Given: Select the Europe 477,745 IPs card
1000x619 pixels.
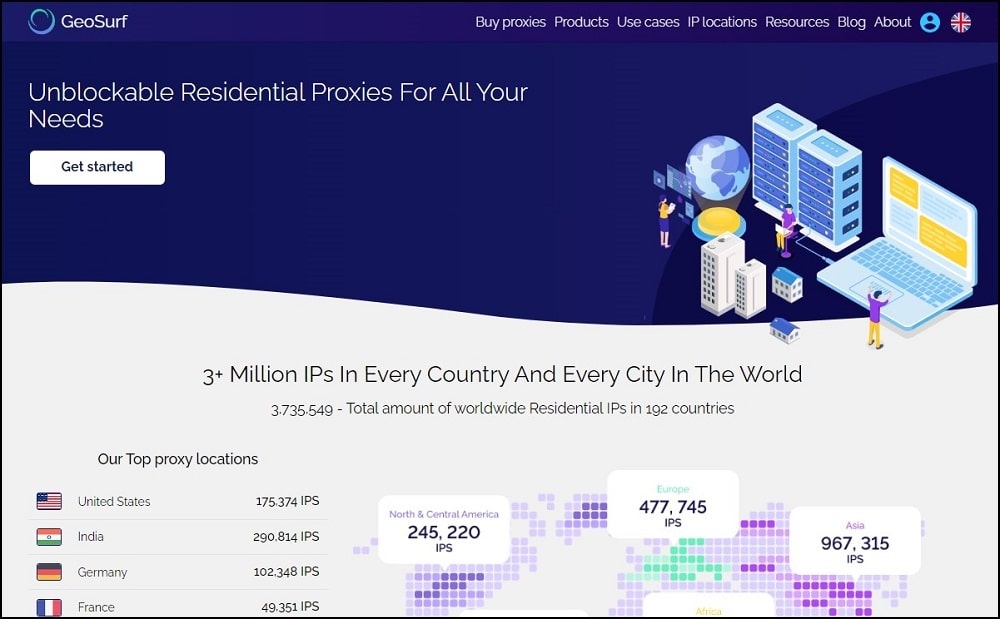Looking at the screenshot, I should point(673,505).
